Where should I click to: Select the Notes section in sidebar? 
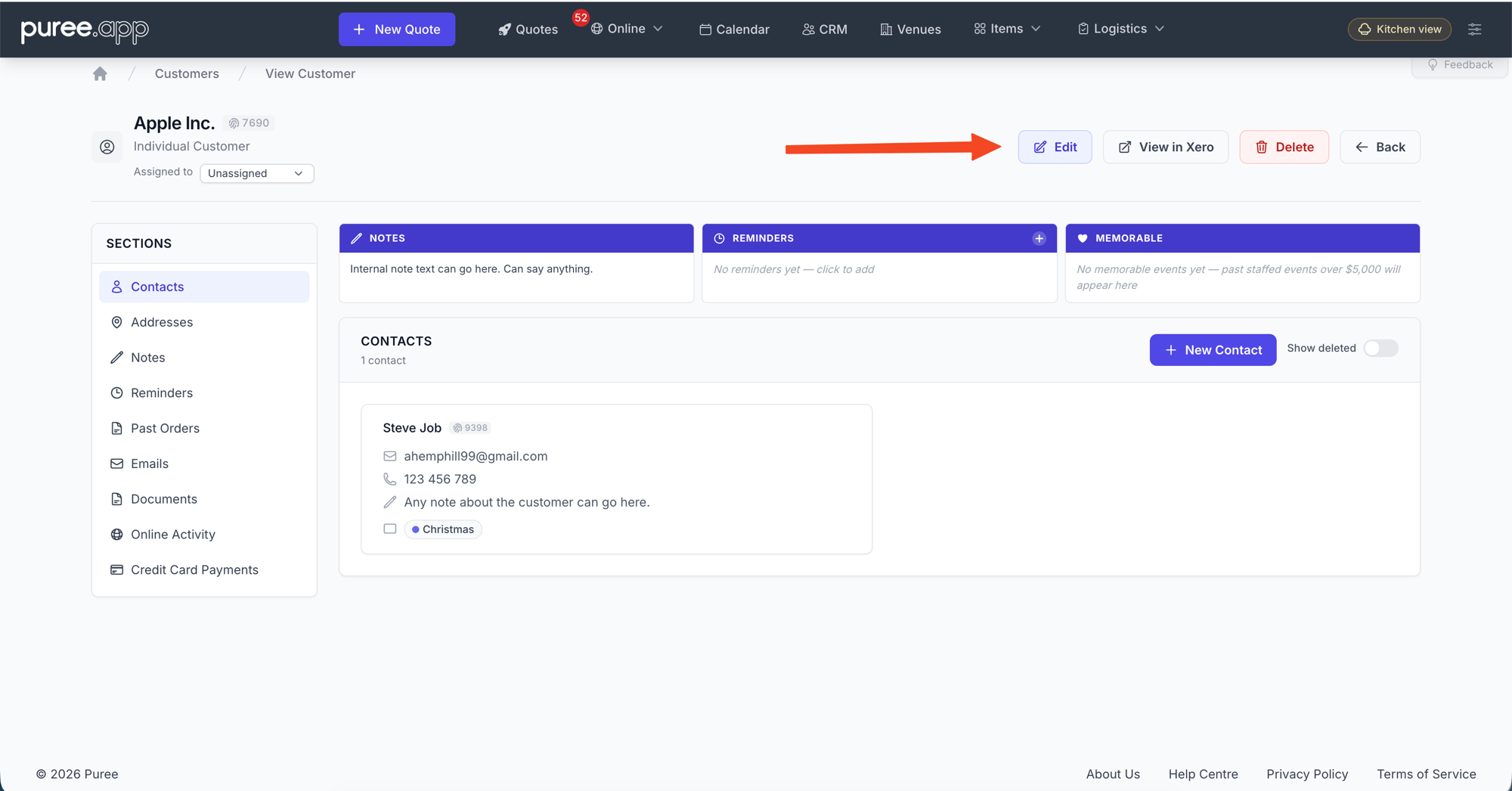click(204, 358)
